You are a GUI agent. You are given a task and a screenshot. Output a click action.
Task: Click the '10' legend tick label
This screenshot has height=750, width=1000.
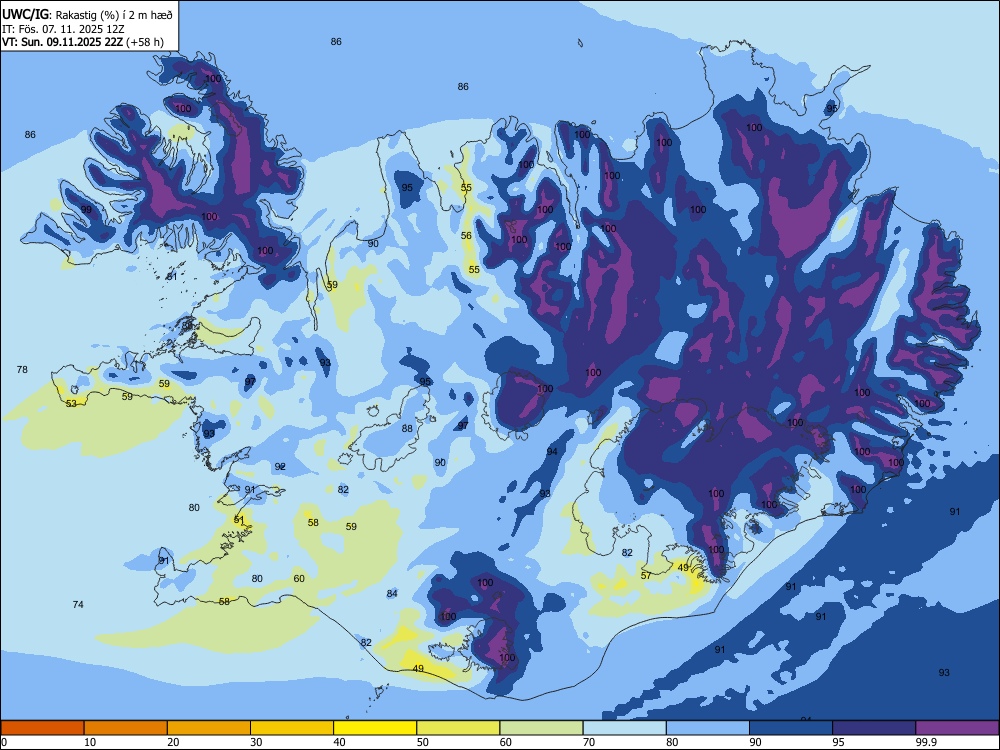click(x=90, y=742)
